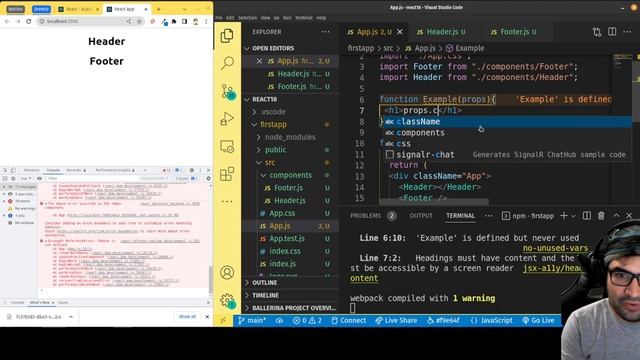Viewport: 640px width, 360px height.
Task: Bookmark this page with the star icon
Action: point(139,21)
